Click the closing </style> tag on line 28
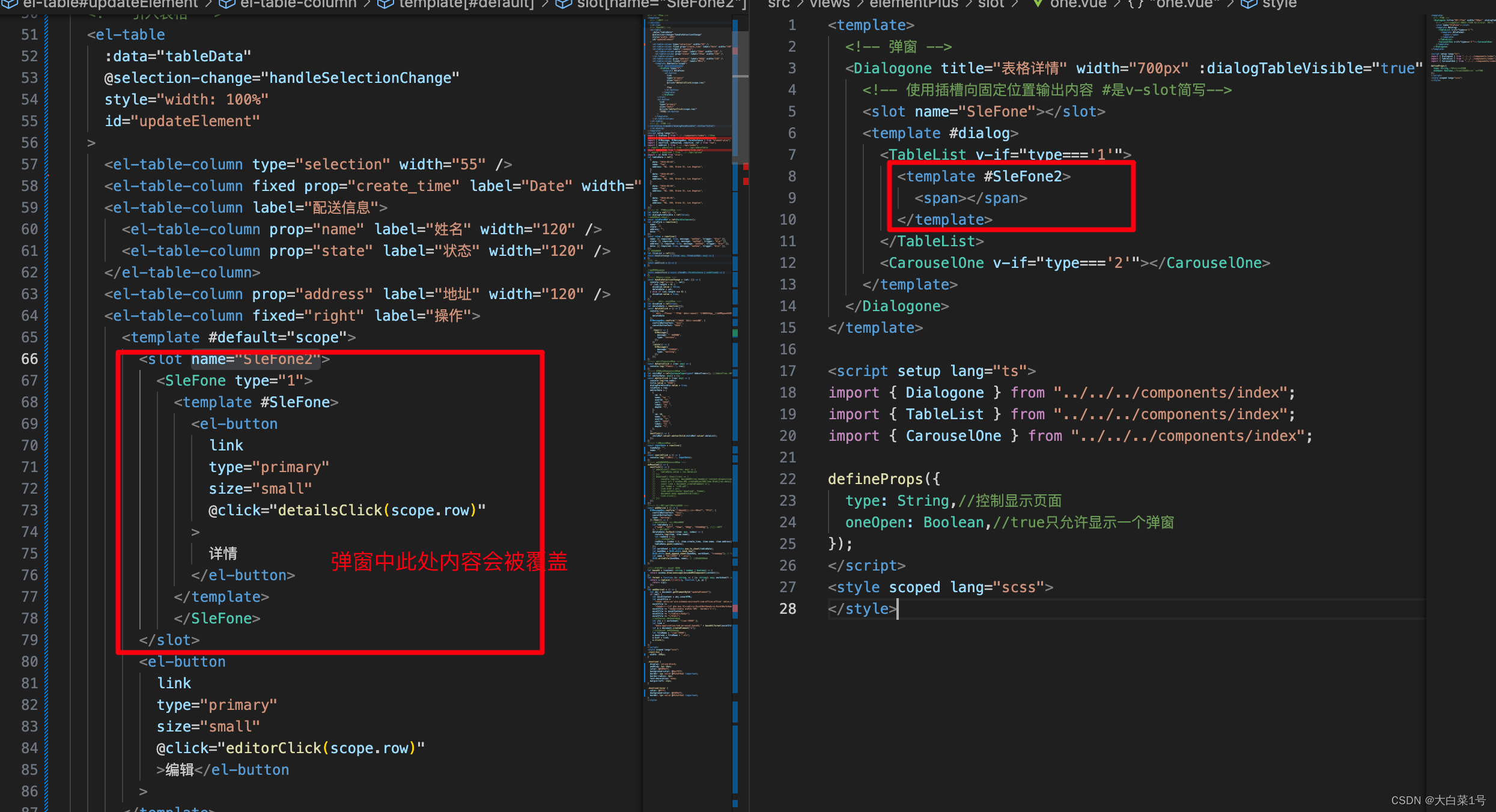 pyautogui.click(x=862, y=609)
